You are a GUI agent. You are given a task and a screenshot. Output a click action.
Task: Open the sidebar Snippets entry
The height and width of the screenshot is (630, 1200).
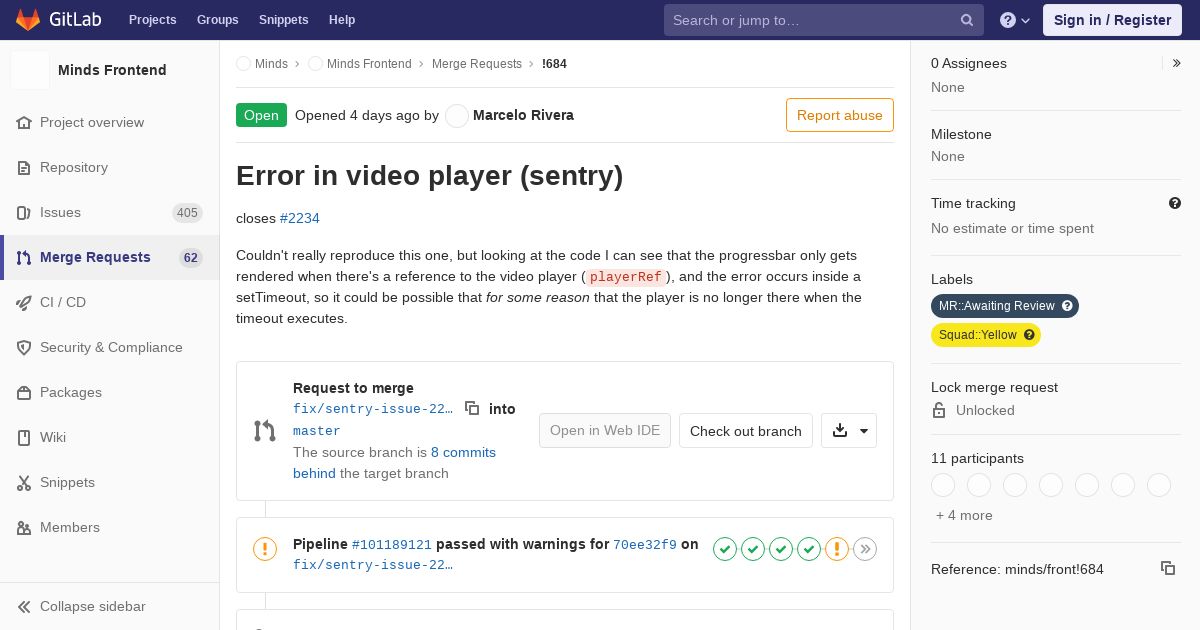pyautogui.click(x=110, y=482)
